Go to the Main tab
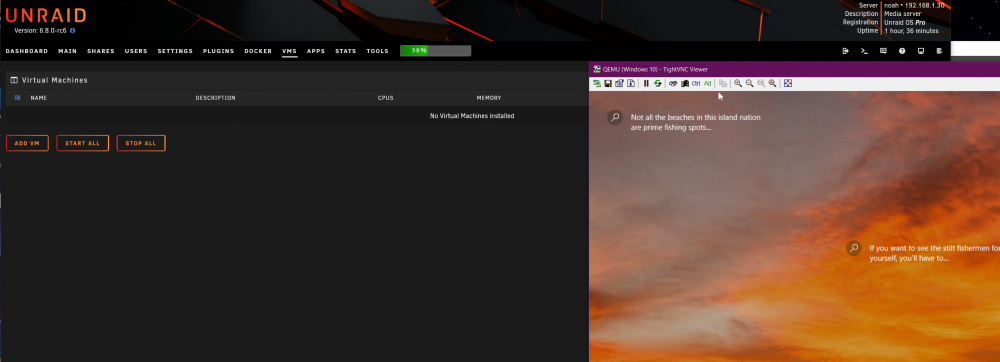Screen dimensions: 1000x362 68,51
